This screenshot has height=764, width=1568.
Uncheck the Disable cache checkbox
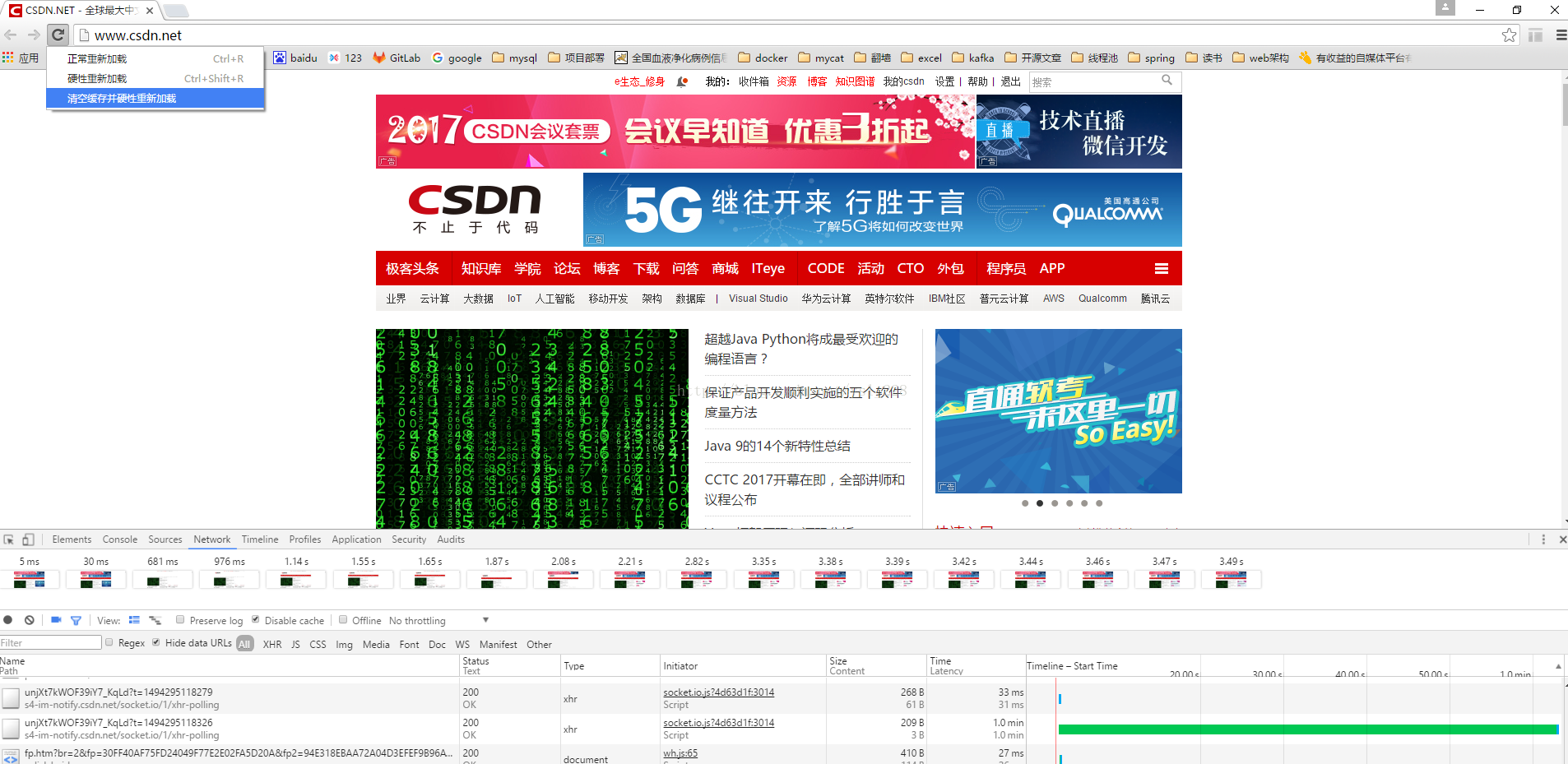click(256, 620)
